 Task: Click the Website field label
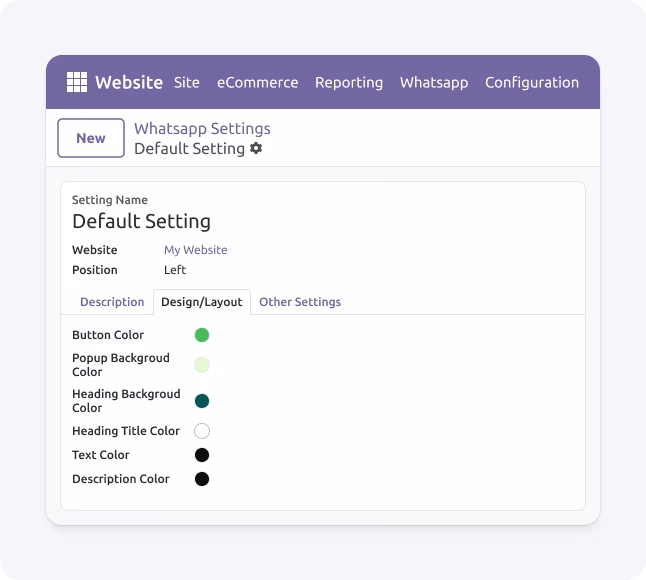[95, 250]
